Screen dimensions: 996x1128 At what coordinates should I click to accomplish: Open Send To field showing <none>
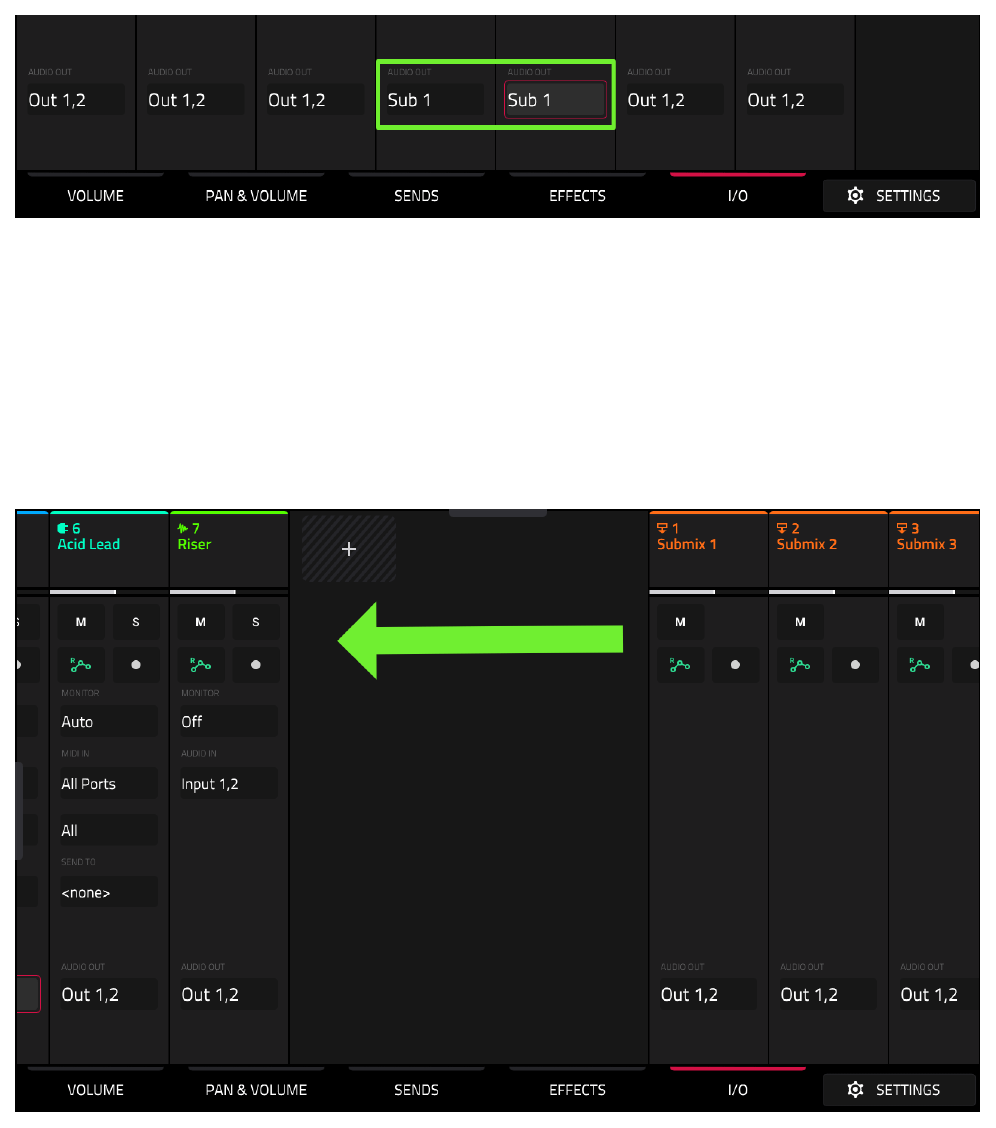point(108,893)
